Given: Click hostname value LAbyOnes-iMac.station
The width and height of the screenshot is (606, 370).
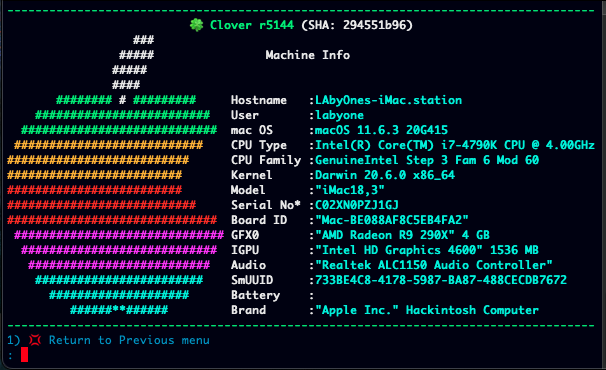Looking at the screenshot, I should [388, 101].
